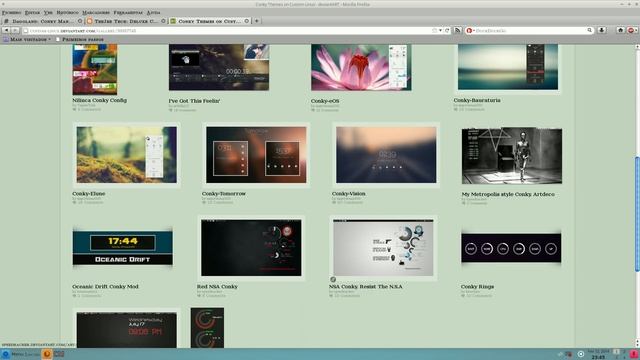Close the Conky Themes on Custom tab
Viewport: 640px width, 360px height.
point(247,21)
